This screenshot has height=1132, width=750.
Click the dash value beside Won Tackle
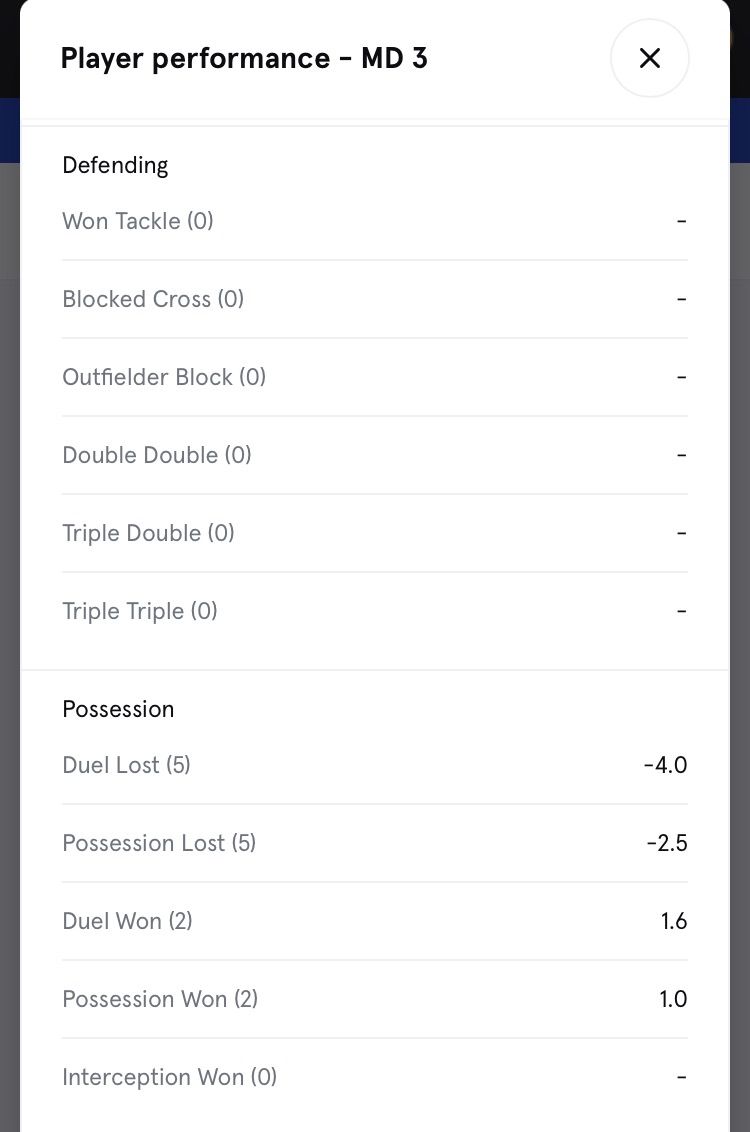681,221
